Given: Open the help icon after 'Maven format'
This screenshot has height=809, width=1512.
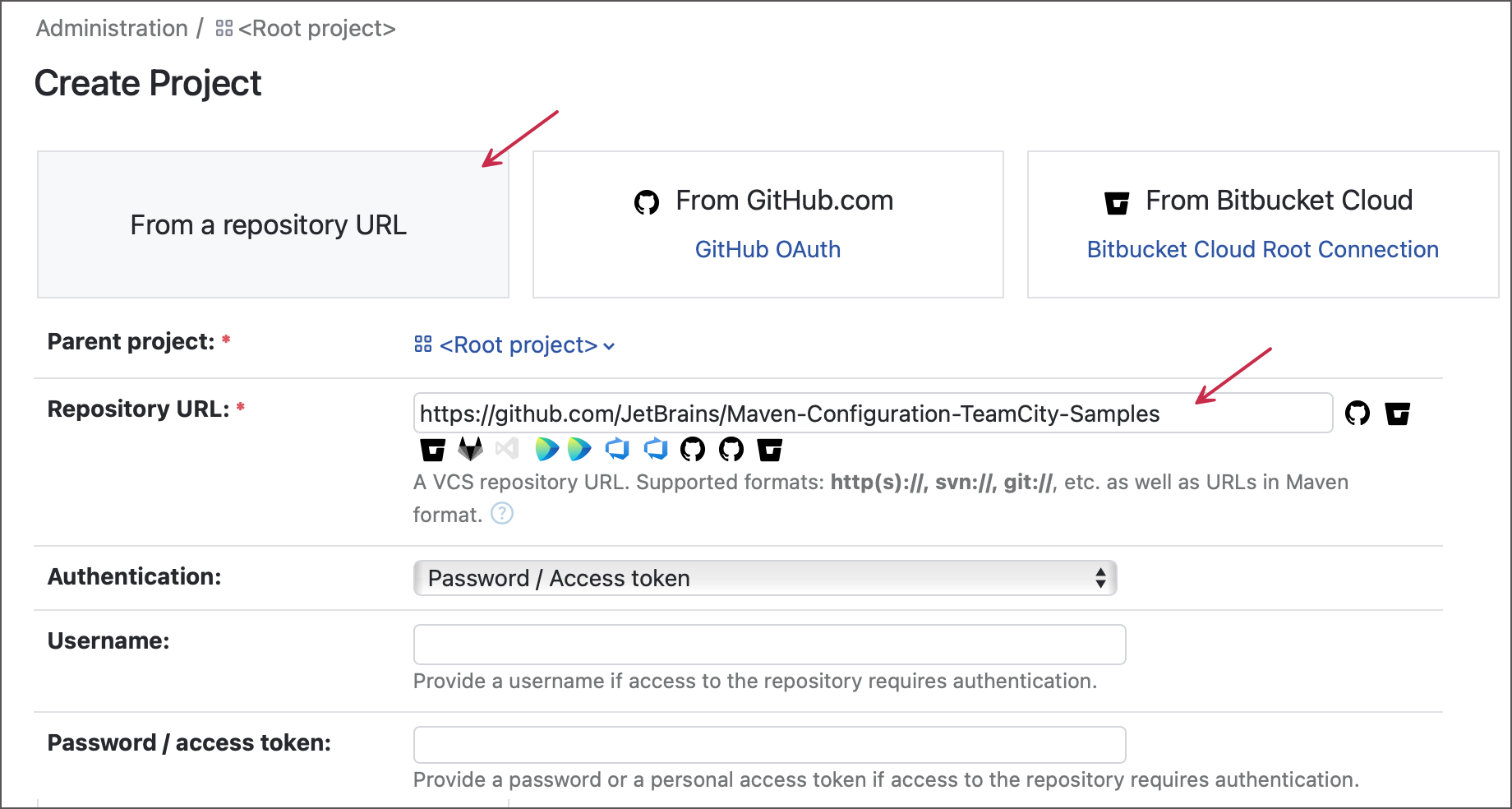Looking at the screenshot, I should 502,514.
